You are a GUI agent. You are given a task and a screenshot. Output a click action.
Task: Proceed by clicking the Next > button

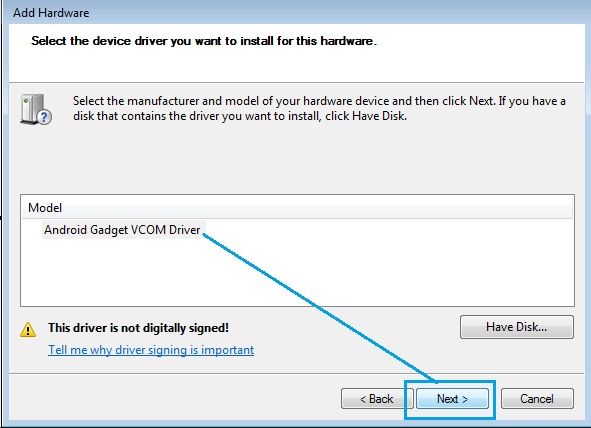pos(452,399)
